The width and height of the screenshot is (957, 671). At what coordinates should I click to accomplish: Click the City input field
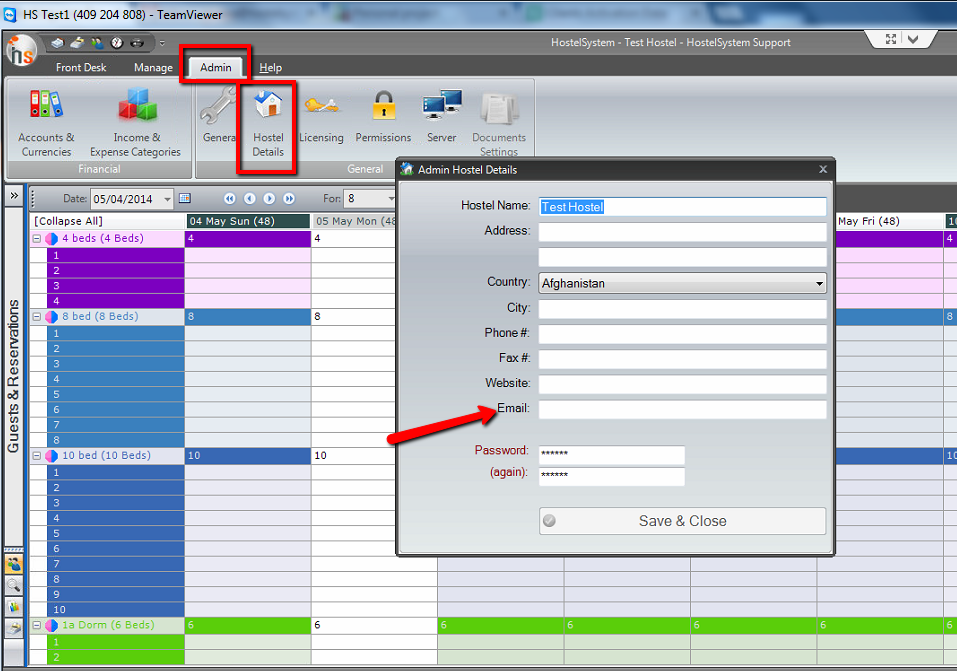tap(682, 309)
